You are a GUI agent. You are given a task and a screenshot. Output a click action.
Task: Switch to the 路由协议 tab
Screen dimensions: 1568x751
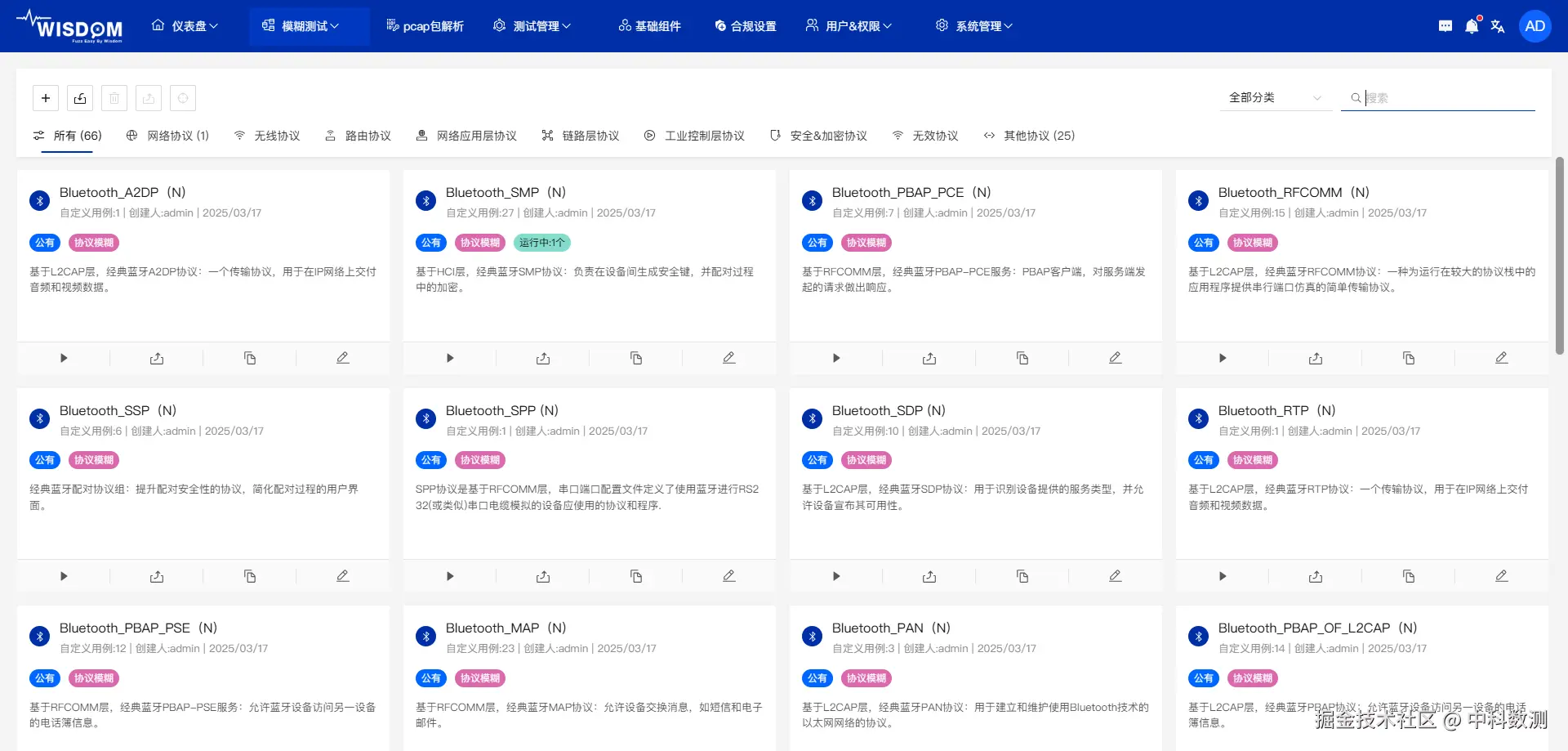[359, 136]
